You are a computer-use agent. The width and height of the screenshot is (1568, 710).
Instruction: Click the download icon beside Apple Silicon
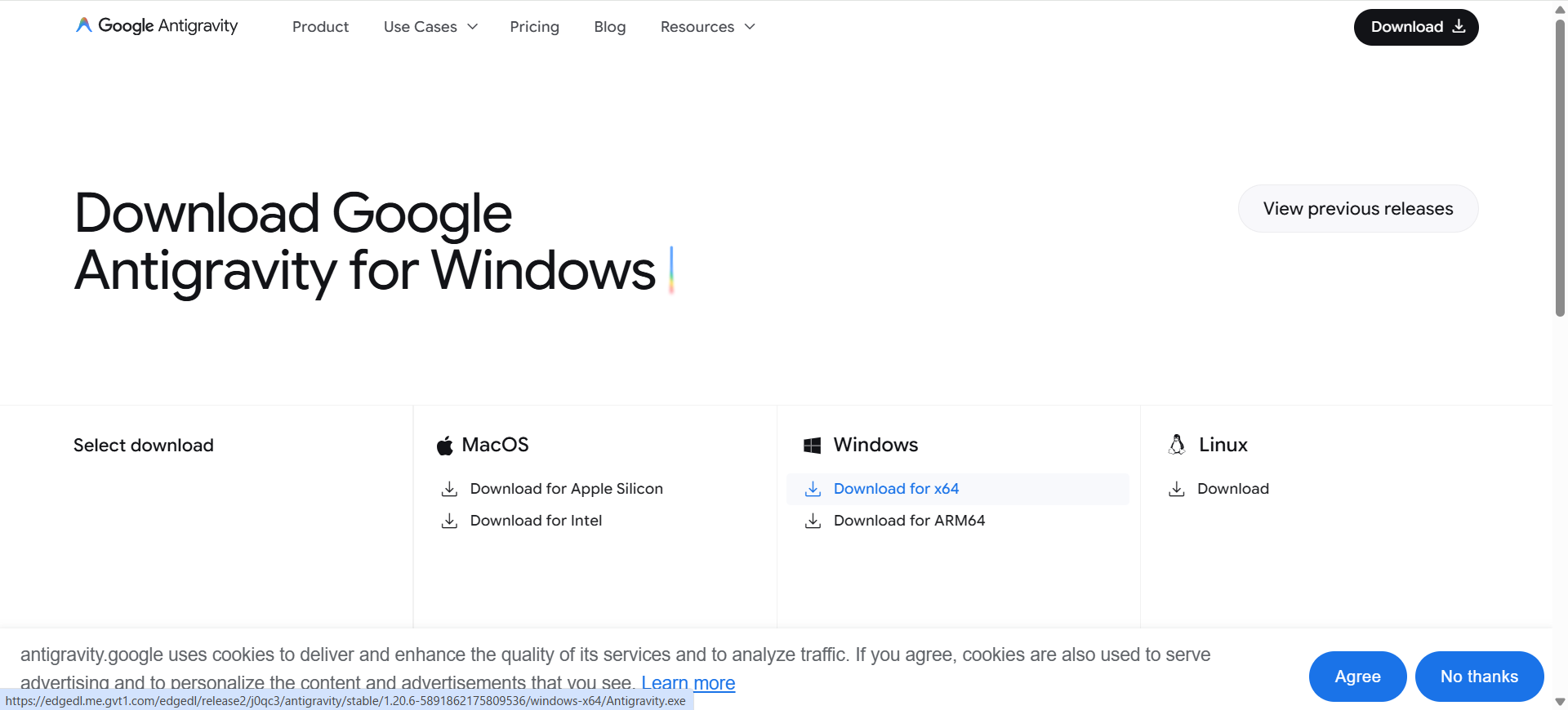449,489
